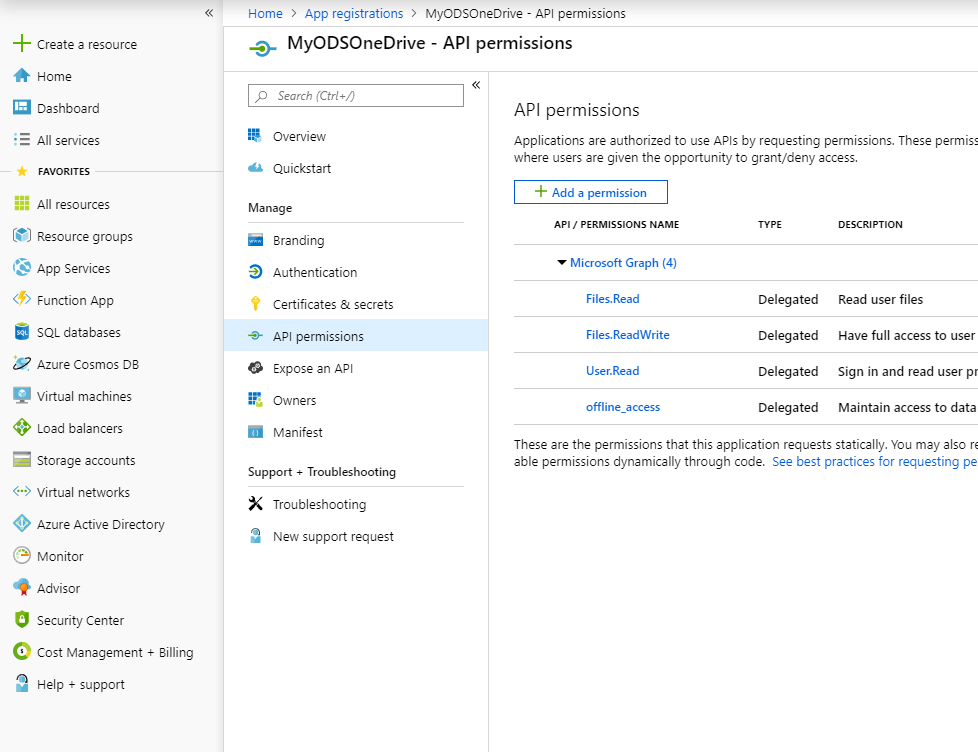This screenshot has width=978, height=752.
Task: Select the Certificates & secrets key icon
Action: [255, 304]
